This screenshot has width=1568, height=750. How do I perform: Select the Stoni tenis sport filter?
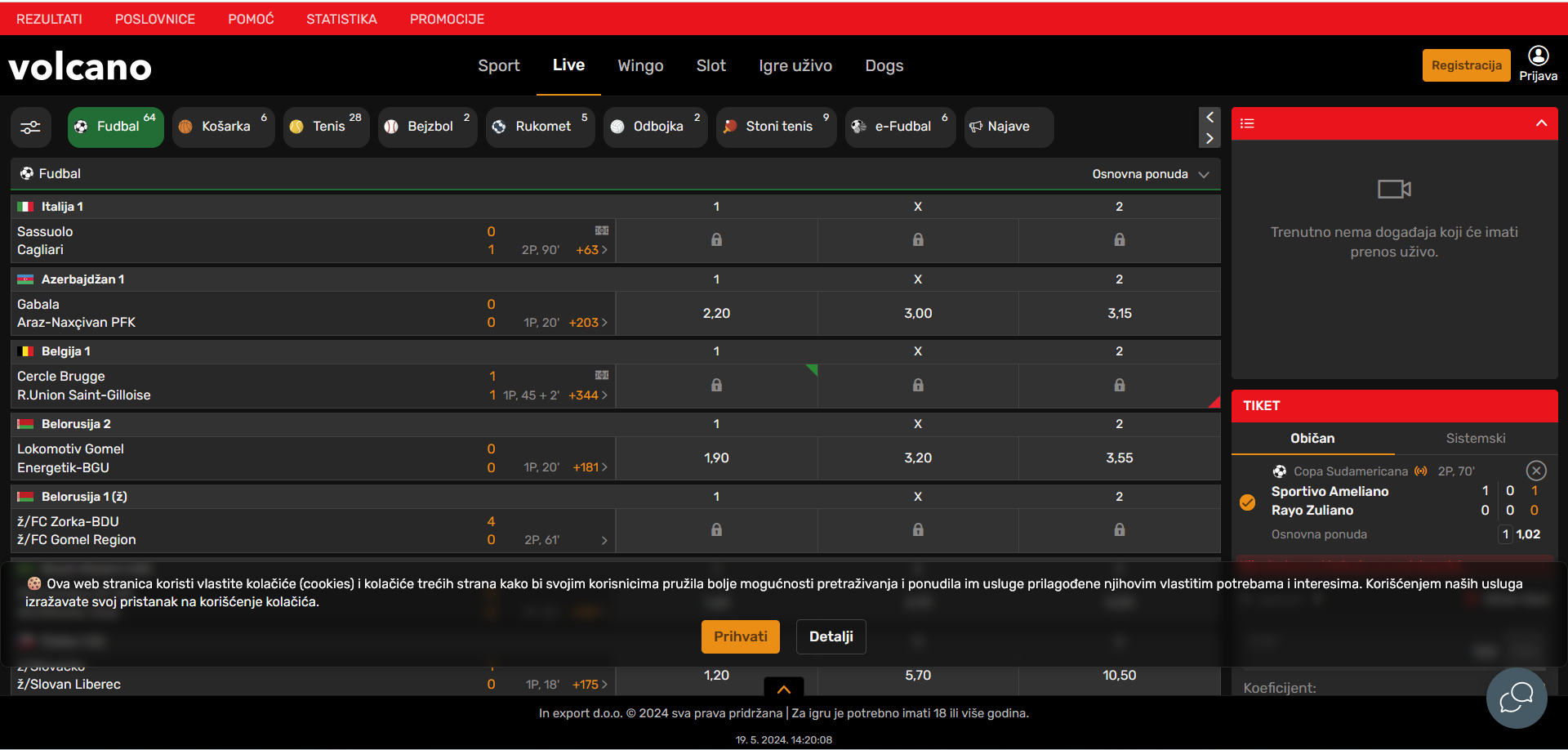[776, 127]
